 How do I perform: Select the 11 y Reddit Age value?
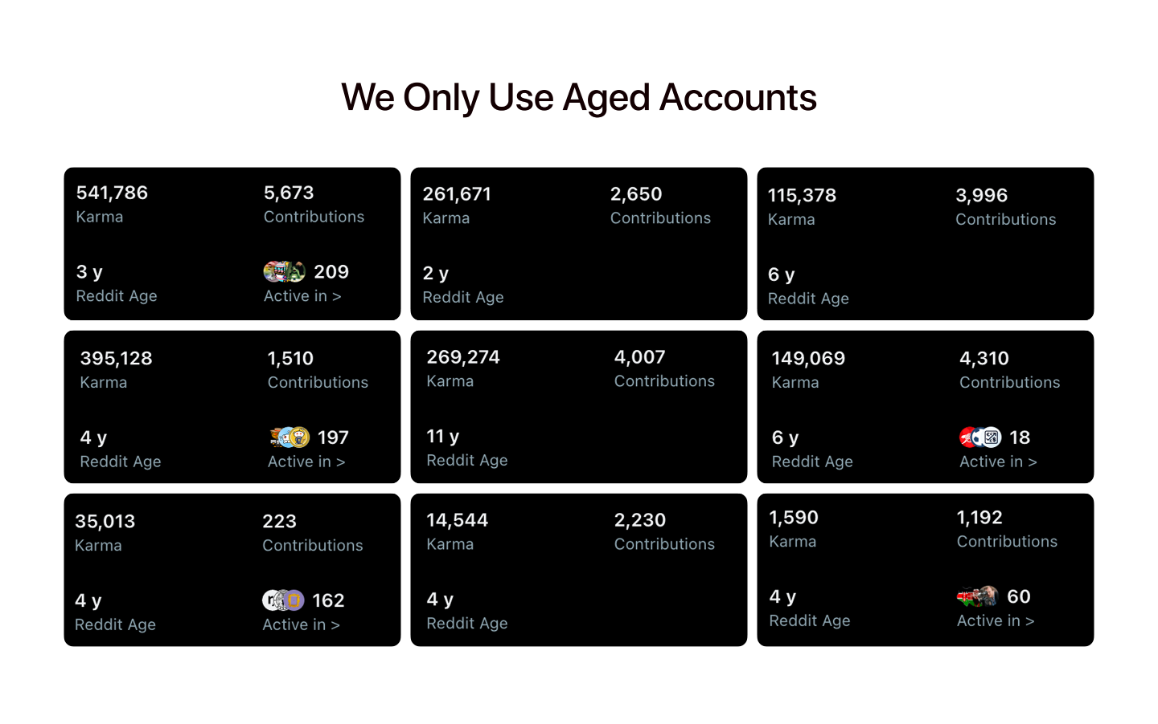point(442,437)
